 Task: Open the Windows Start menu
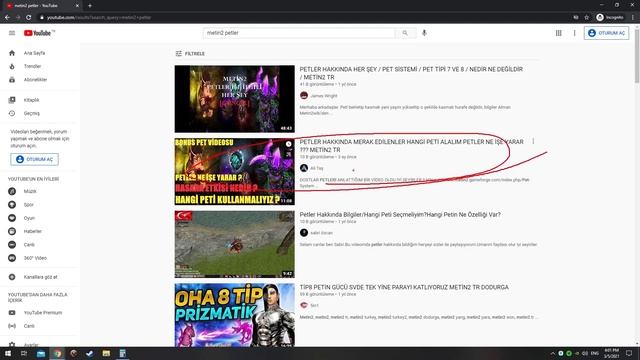click(7, 353)
